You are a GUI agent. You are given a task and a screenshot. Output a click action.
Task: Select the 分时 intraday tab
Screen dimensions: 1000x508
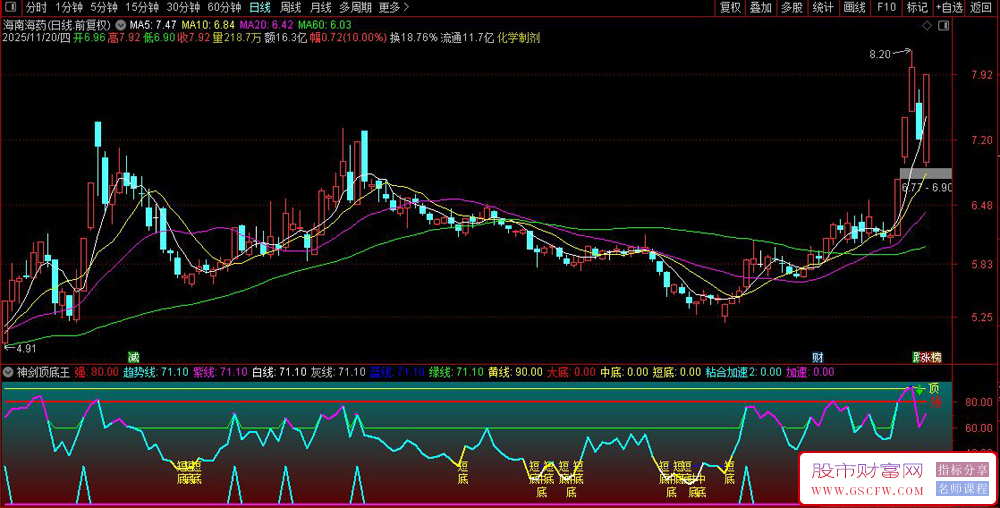click(35, 7)
